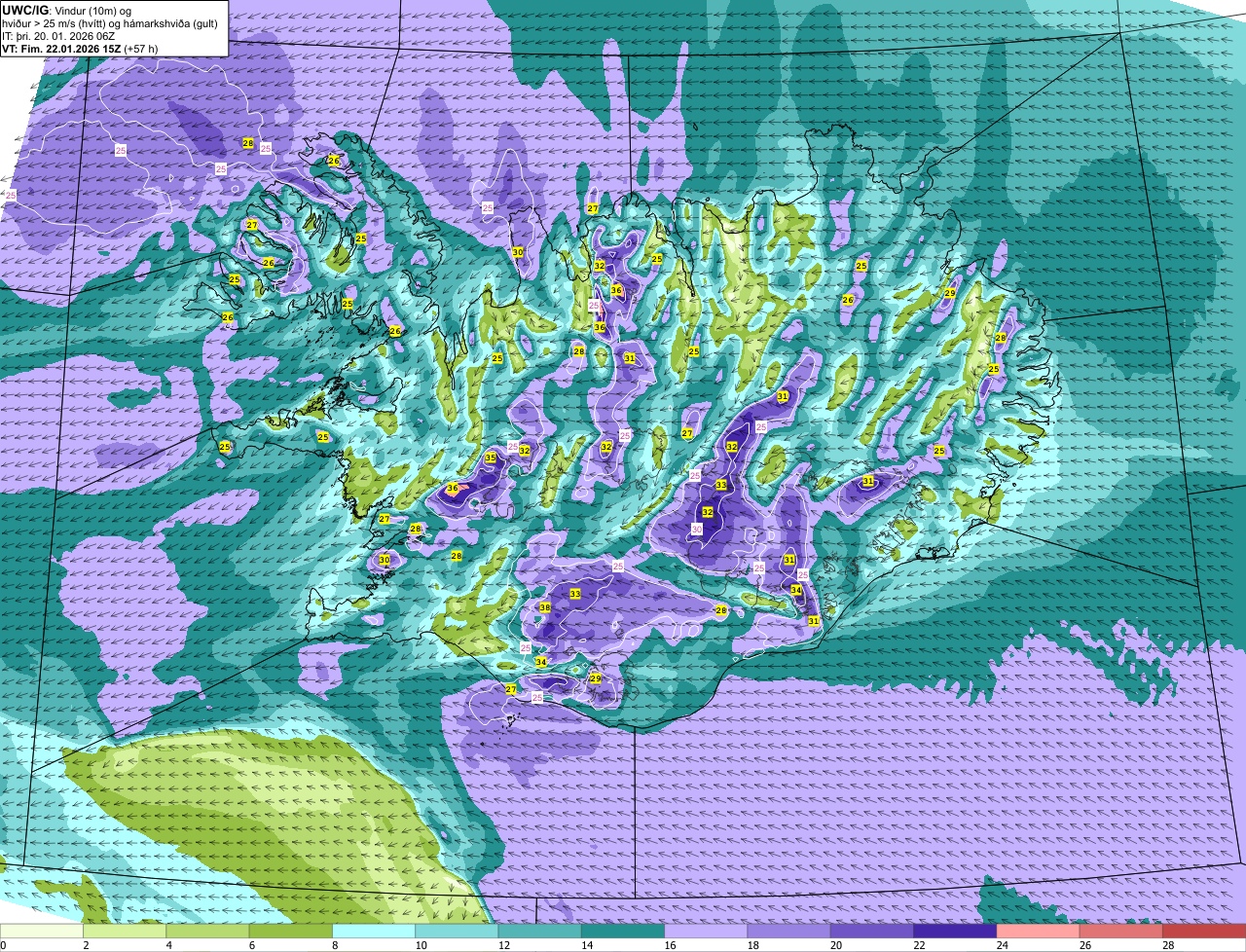The image size is (1246, 952).
Task: Click the legend scale number 2
Action: pos(86,945)
